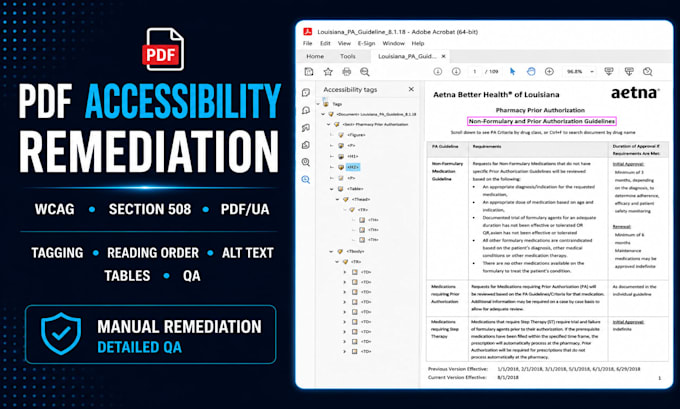Image resolution: width=680 pixels, height=409 pixels.
Task: Bookmark the file with the star icon
Action: coord(328,72)
